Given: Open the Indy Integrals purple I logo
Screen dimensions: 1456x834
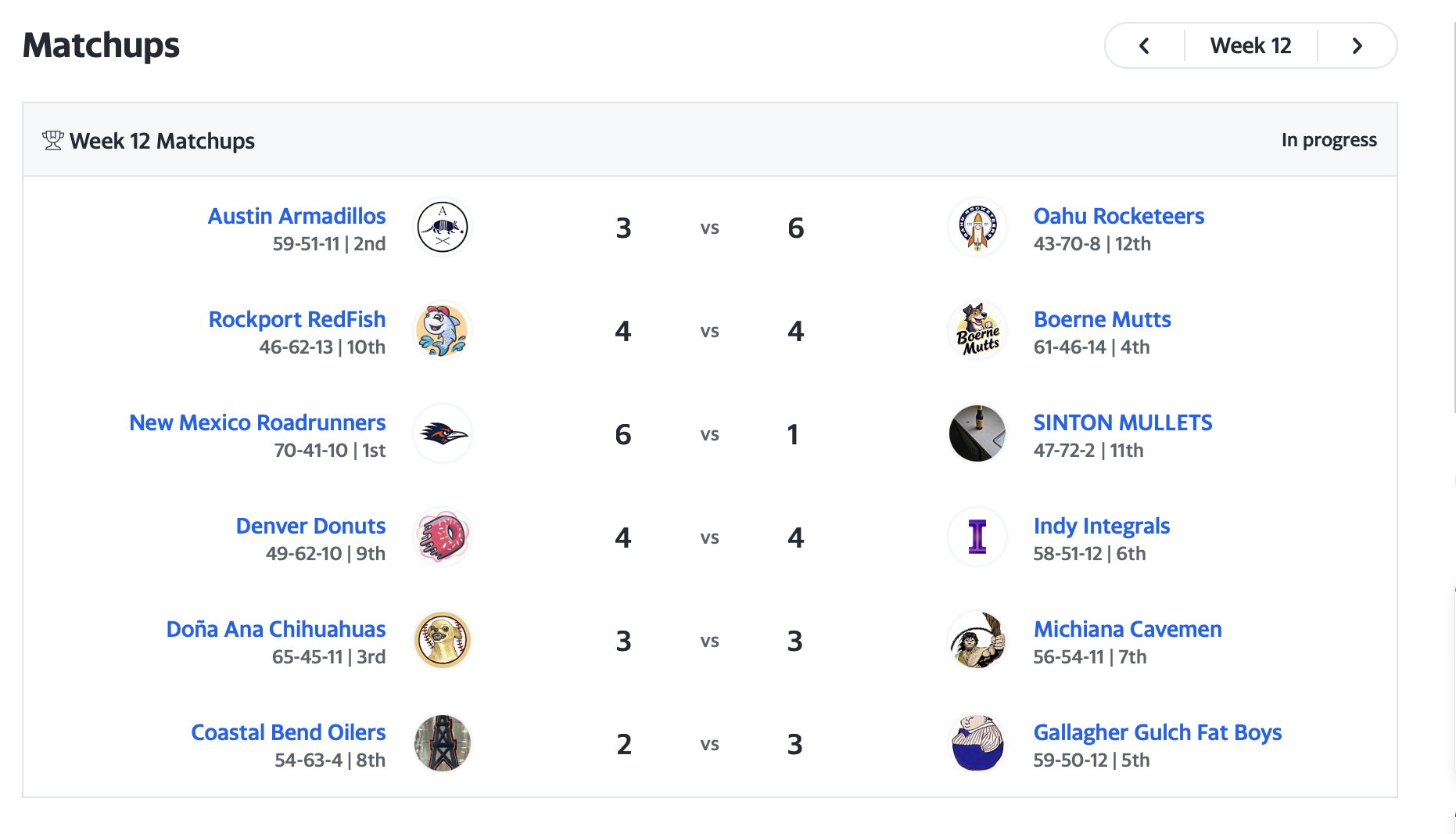Looking at the screenshot, I should 977,537.
